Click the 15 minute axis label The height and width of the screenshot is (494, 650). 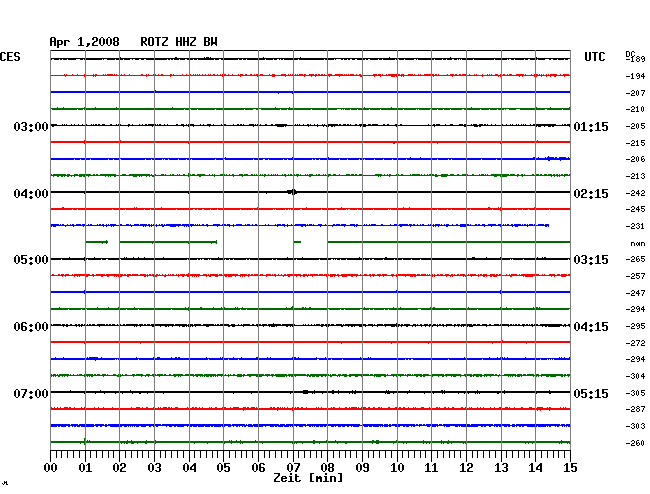coord(570,468)
